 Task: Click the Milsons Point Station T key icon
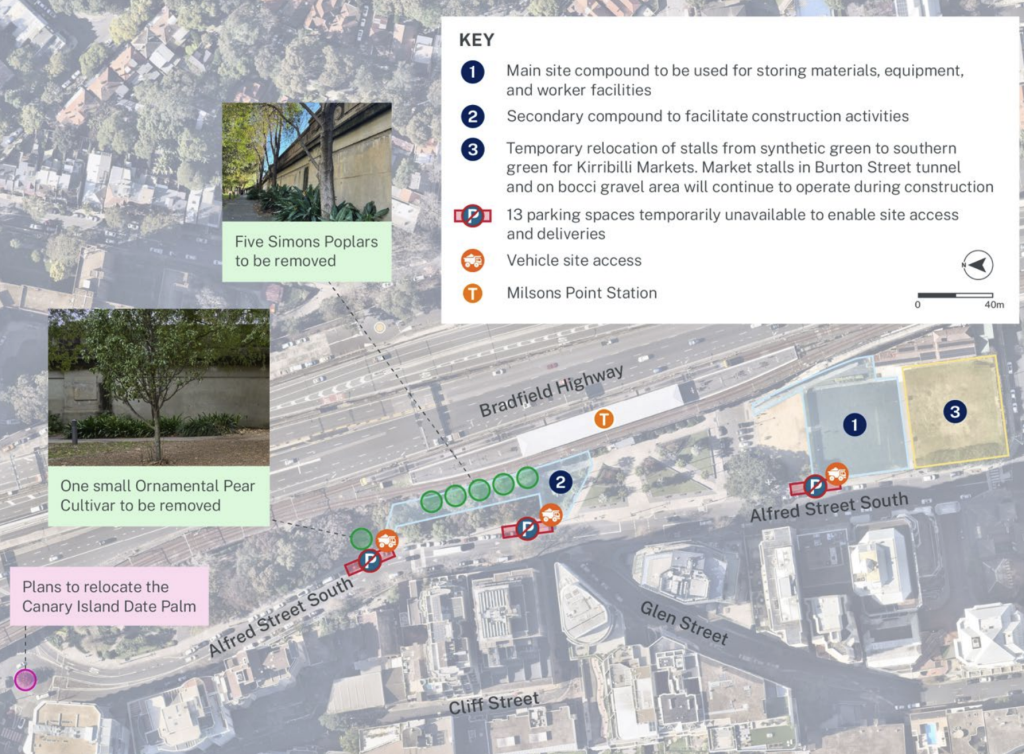[472, 293]
